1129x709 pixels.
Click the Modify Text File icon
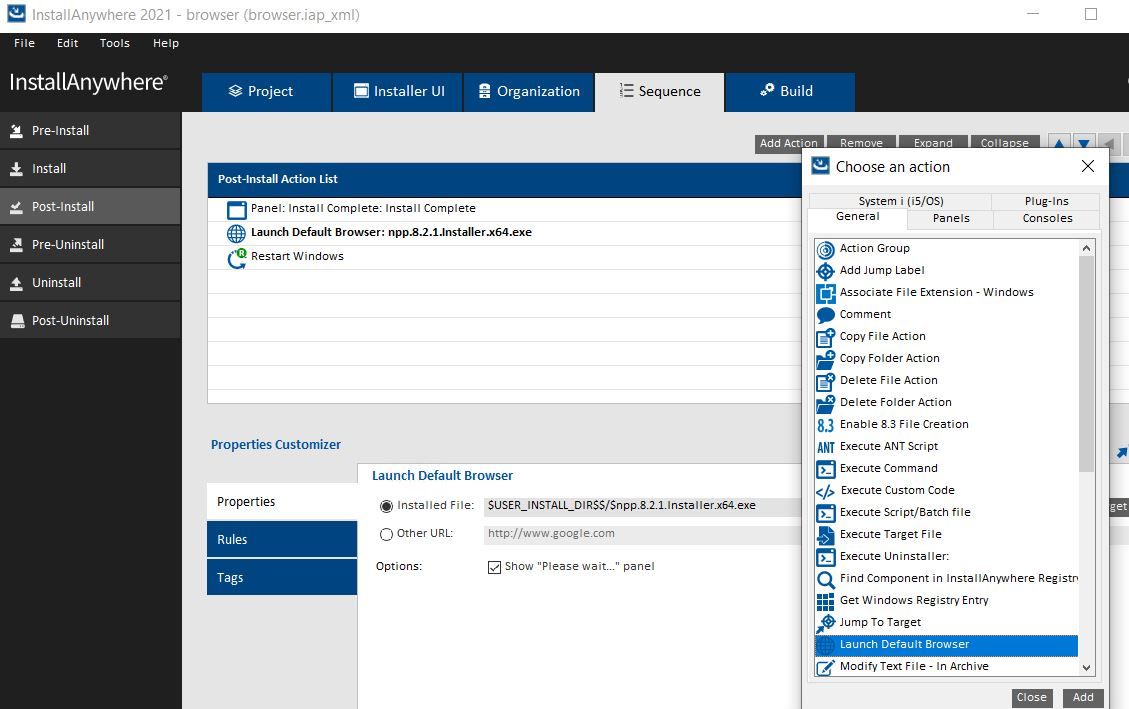click(x=825, y=667)
